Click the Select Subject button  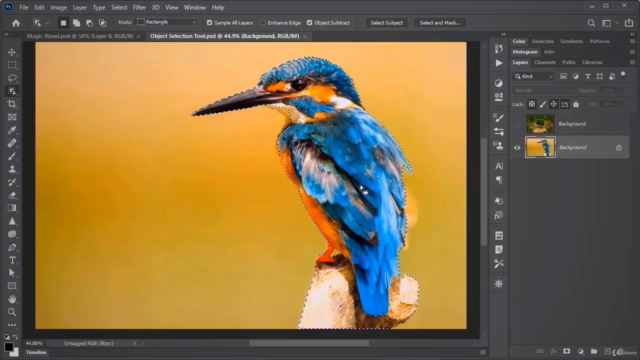pos(387,23)
